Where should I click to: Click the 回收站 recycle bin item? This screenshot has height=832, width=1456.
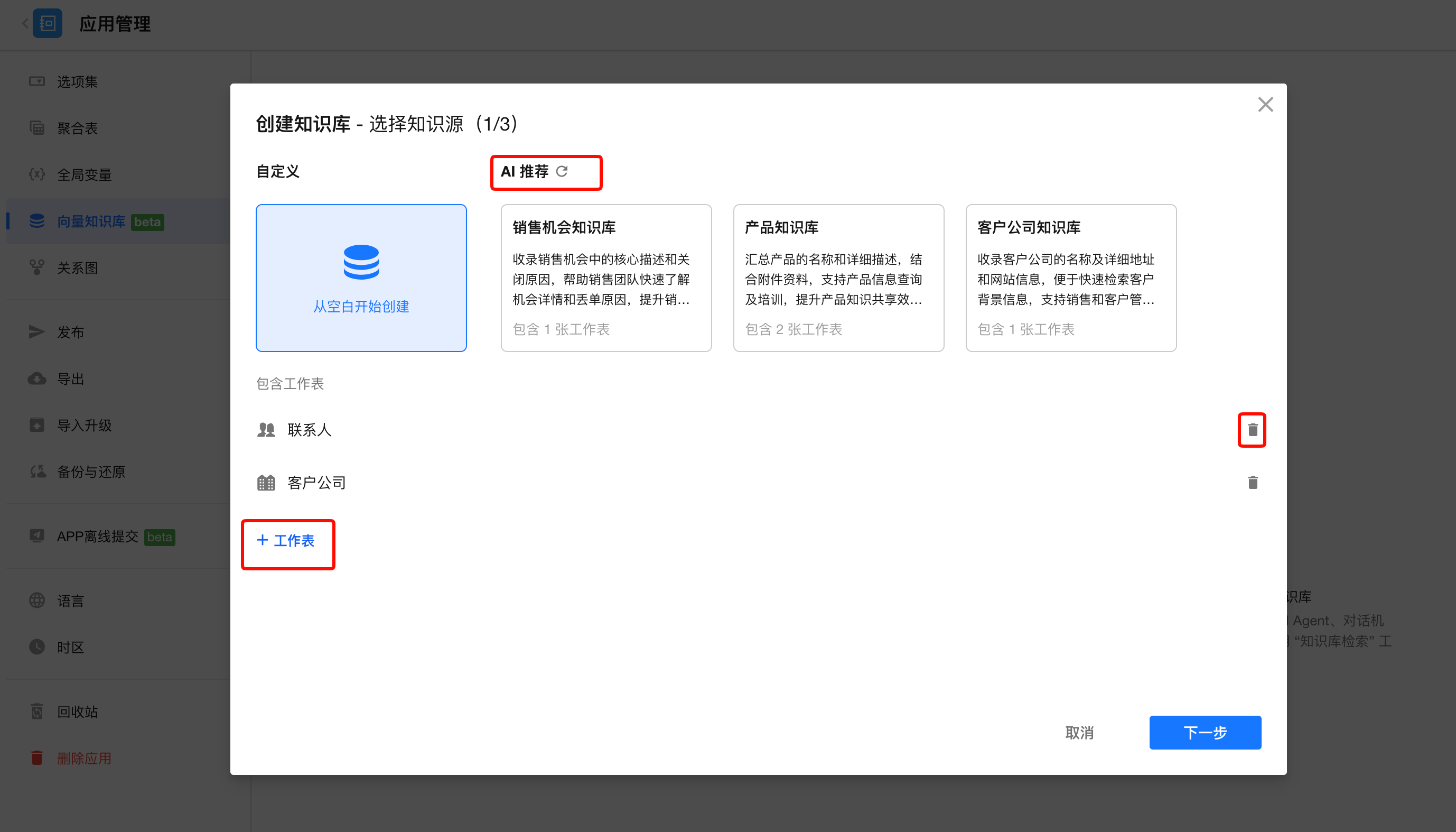(77, 712)
